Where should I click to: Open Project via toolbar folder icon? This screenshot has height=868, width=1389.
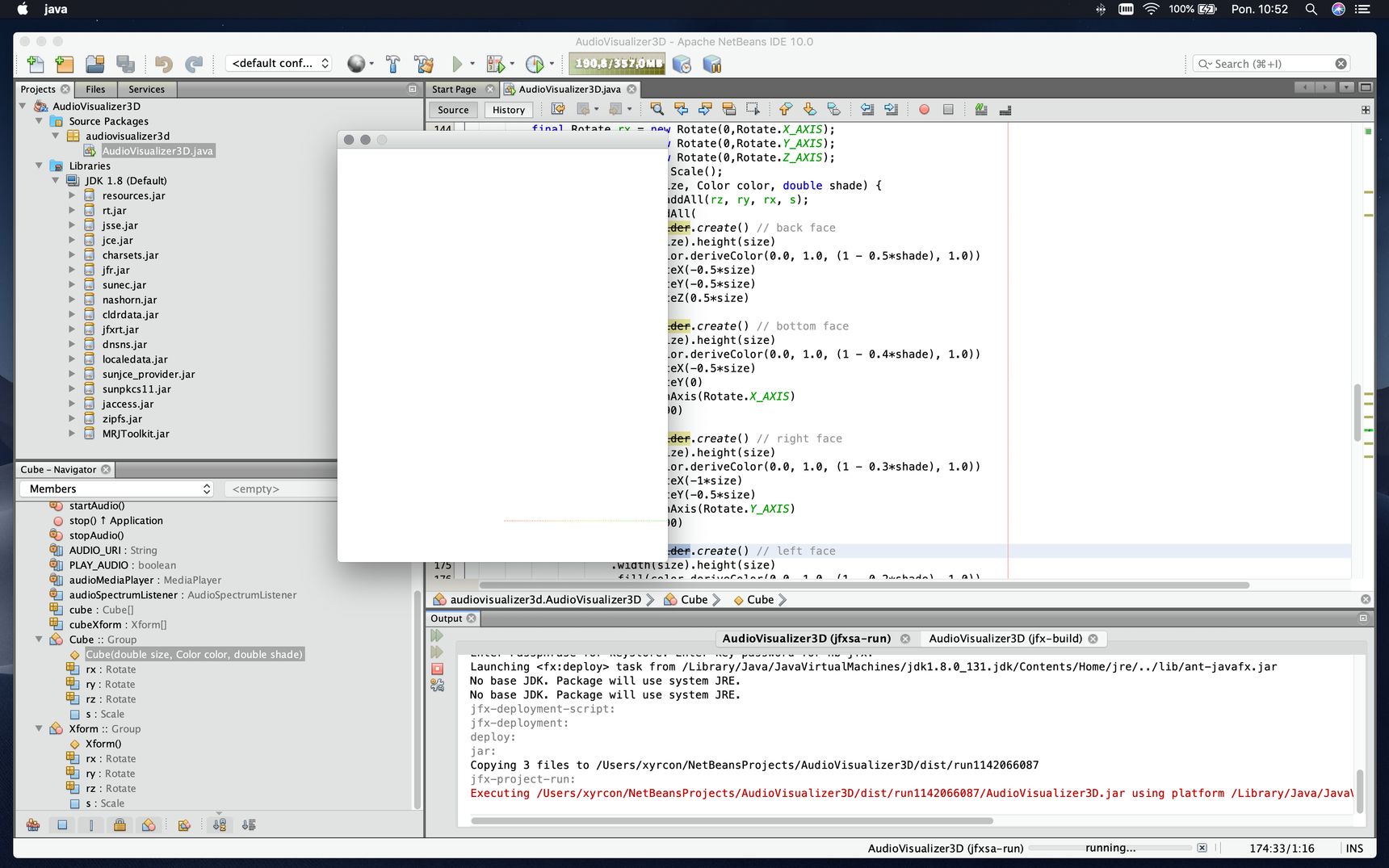pos(95,64)
